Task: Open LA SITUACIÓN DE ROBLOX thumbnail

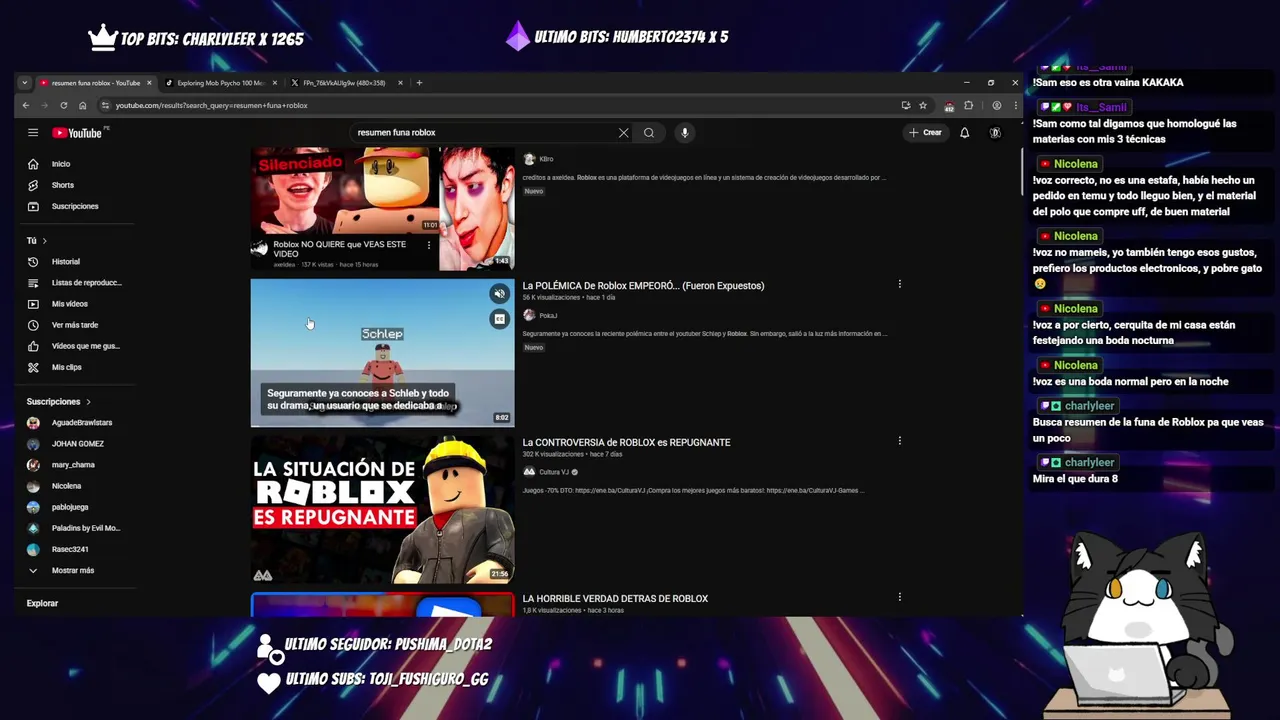Action: [382, 509]
